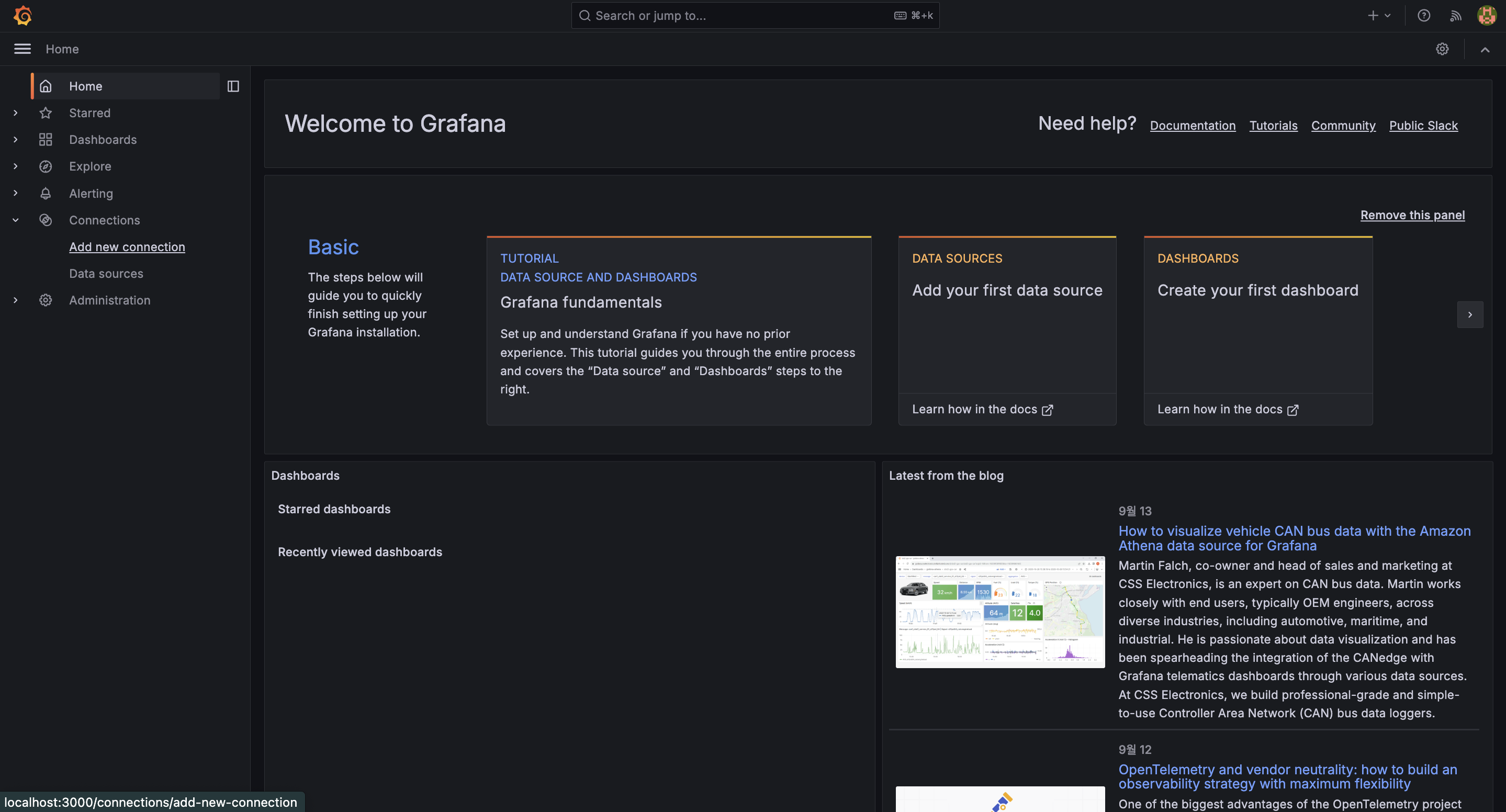Open the news RSS feed icon
The height and width of the screenshot is (812, 1506).
tap(1456, 16)
